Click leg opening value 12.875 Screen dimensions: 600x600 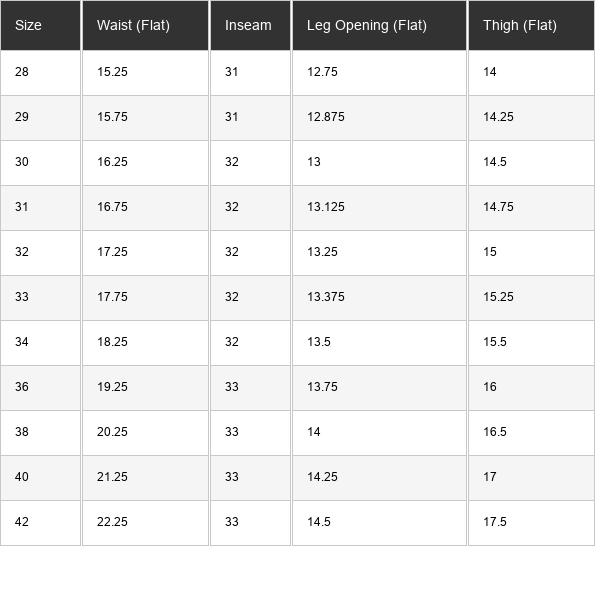point(326,117)
